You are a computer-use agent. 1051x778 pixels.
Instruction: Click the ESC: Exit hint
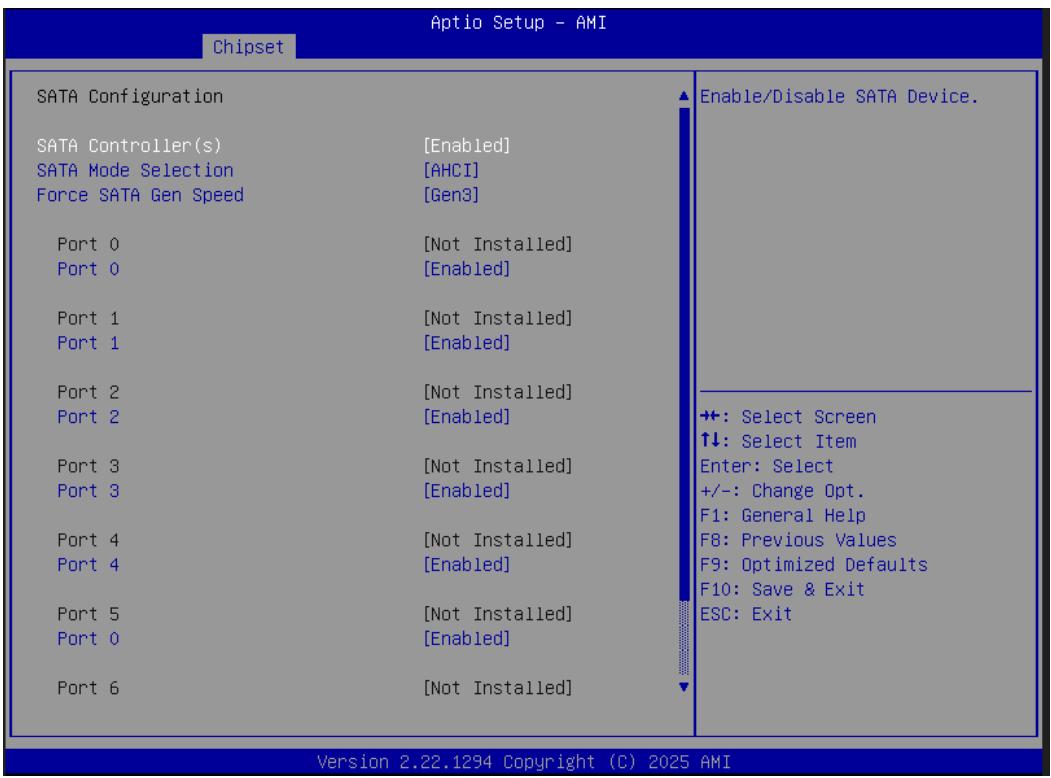click(x=746, y=614)
